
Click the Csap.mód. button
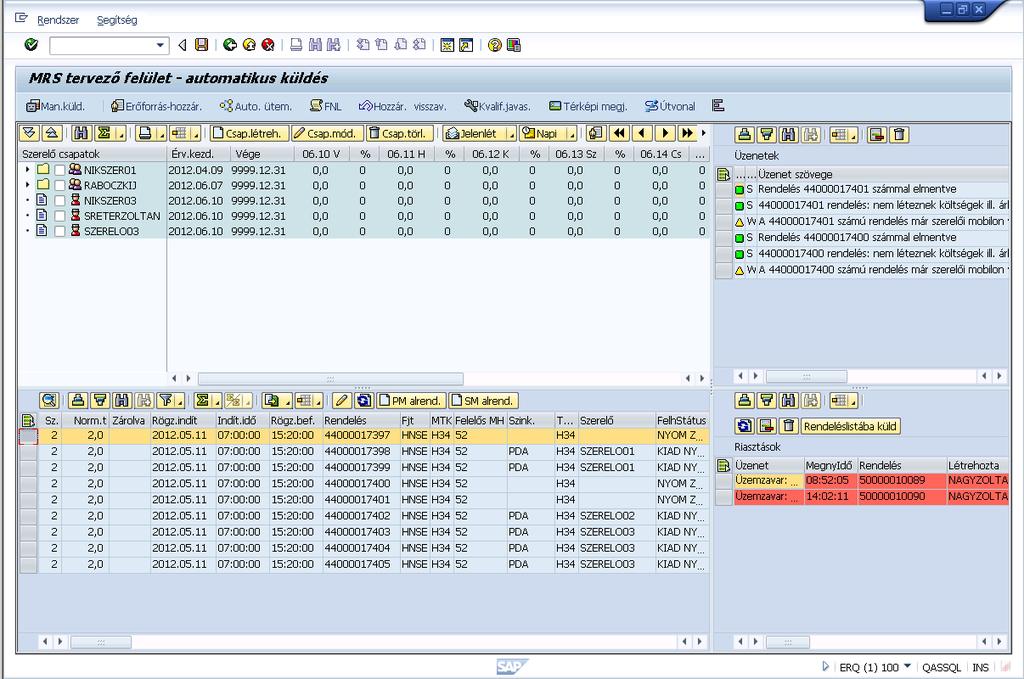tap(327, 134)
